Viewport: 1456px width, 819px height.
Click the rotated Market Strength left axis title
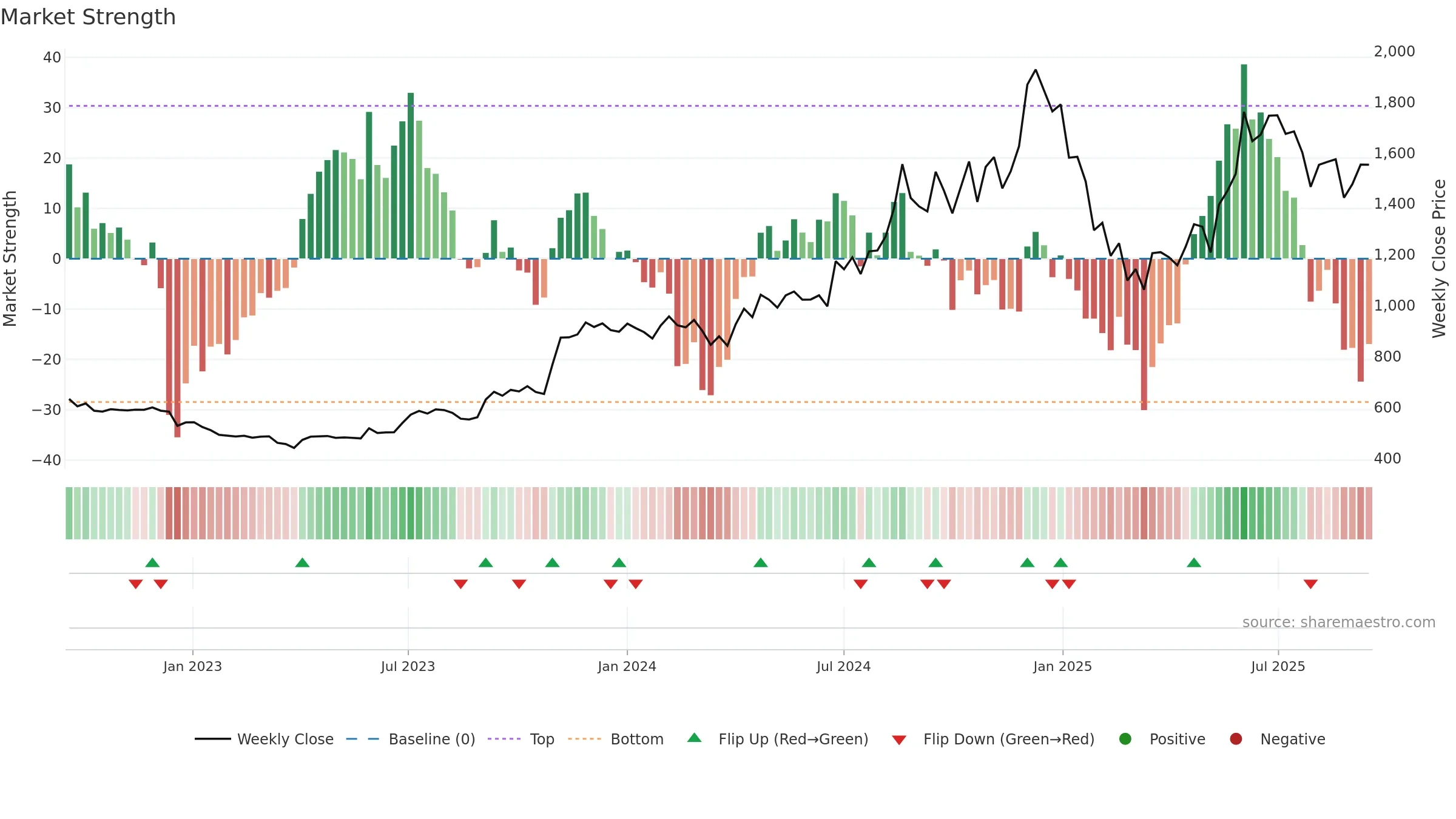10,258
